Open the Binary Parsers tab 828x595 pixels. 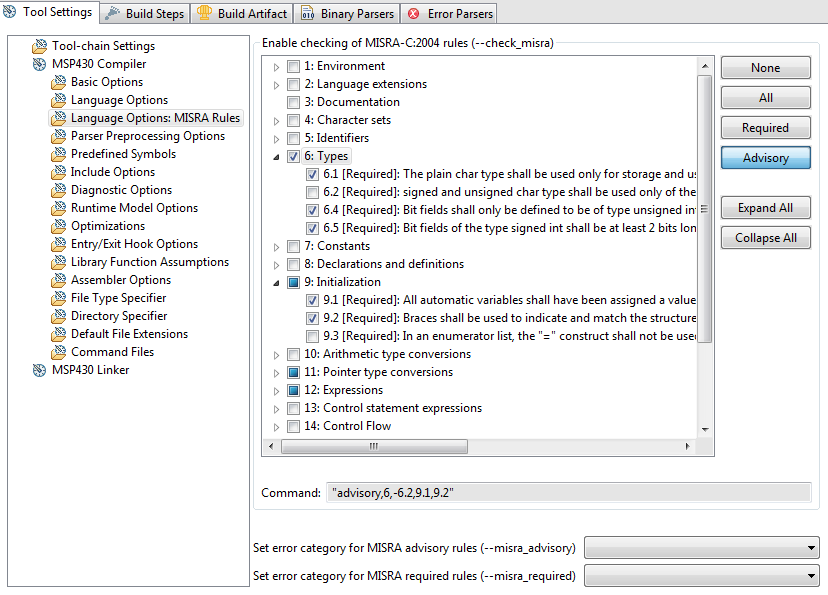(347, 14)
